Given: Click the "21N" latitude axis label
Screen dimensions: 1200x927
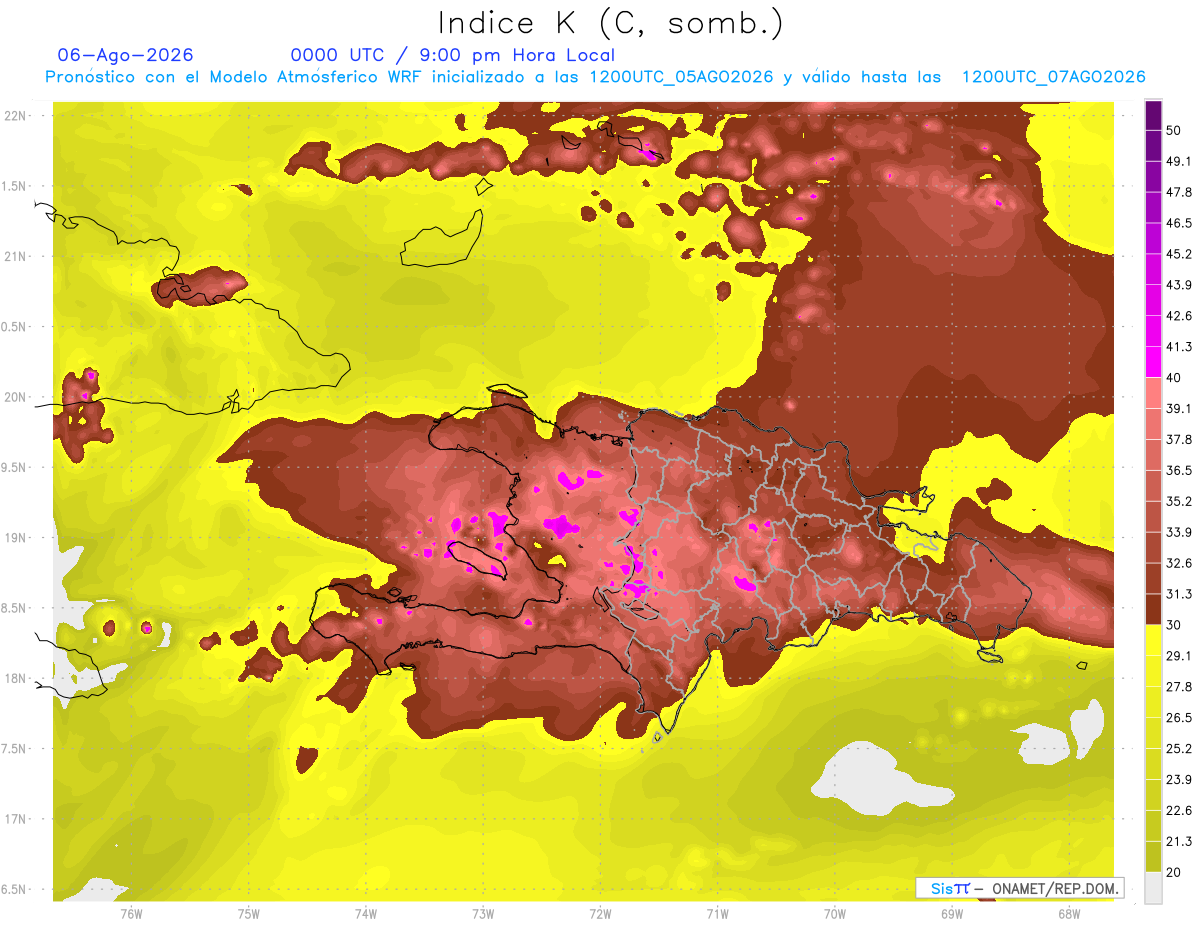Looking at the screenshot, I should tap(17, 257).
